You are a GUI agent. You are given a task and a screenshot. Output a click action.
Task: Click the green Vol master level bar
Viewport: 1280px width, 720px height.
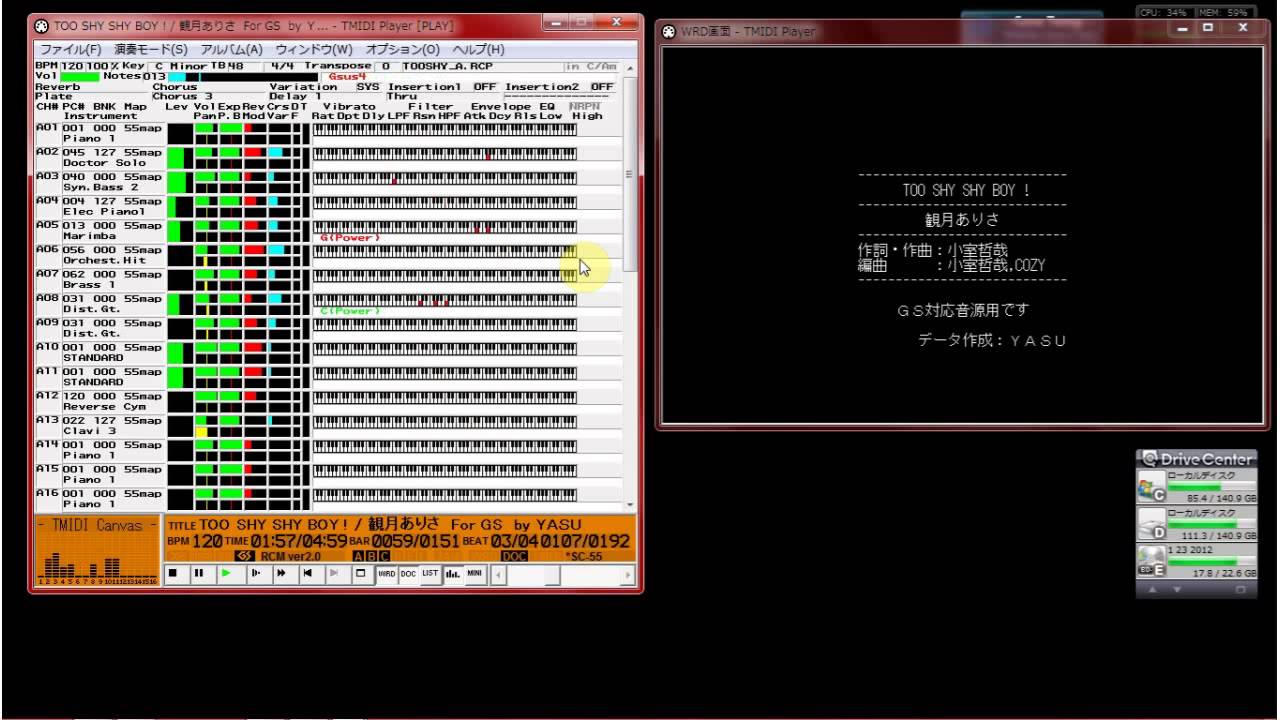[x=80, y=76]
